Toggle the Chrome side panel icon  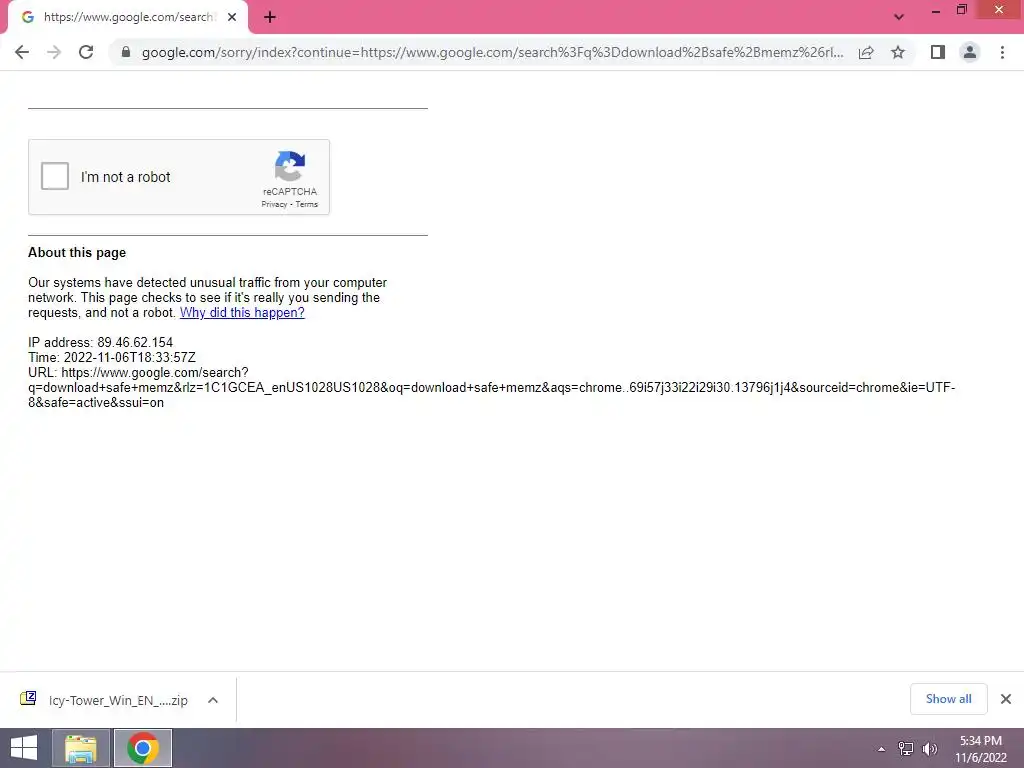938,52
